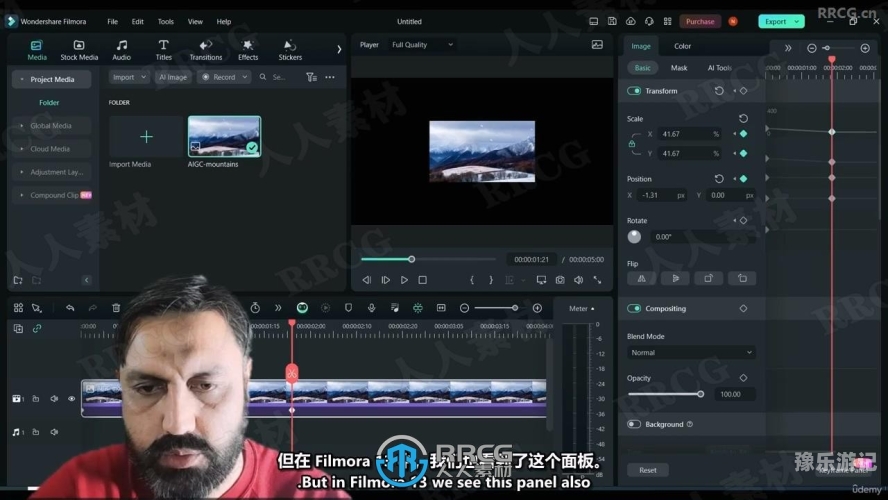Open the Import dropdown
This screenshot has height=500, width=888.
tap(129, 77)
